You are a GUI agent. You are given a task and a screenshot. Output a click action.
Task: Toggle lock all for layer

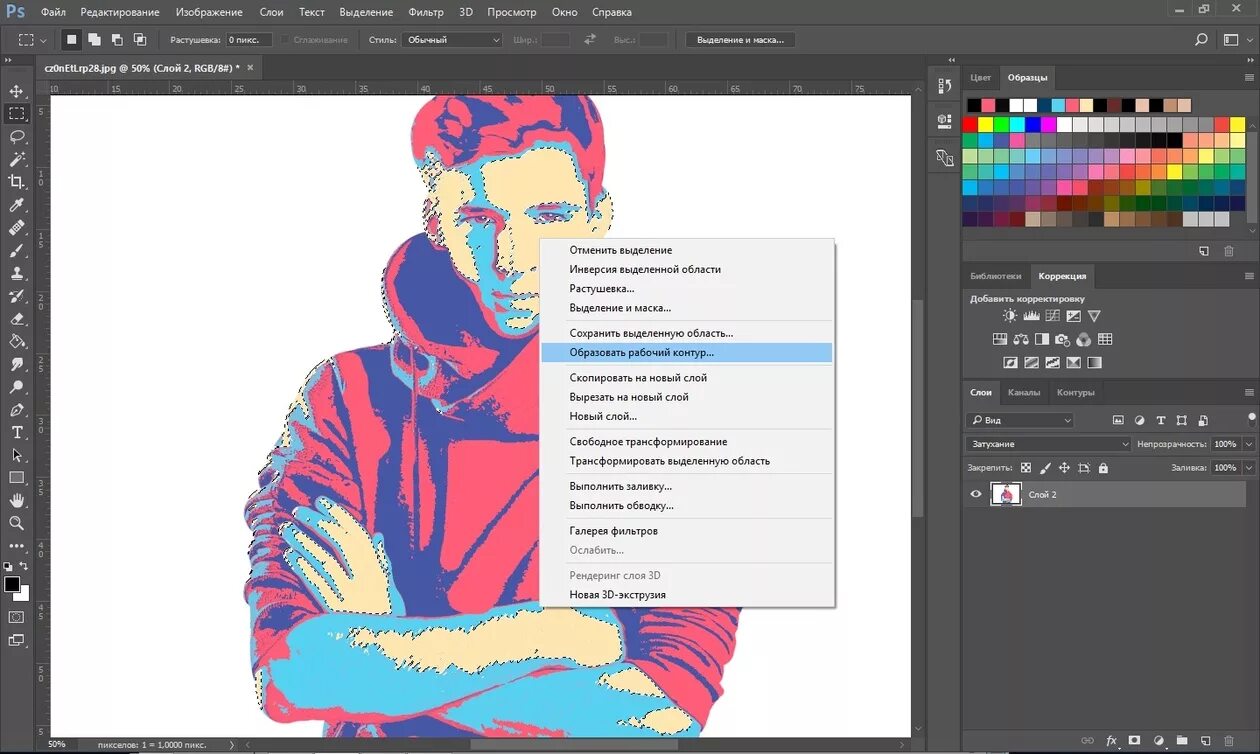tap(1103, 468)
